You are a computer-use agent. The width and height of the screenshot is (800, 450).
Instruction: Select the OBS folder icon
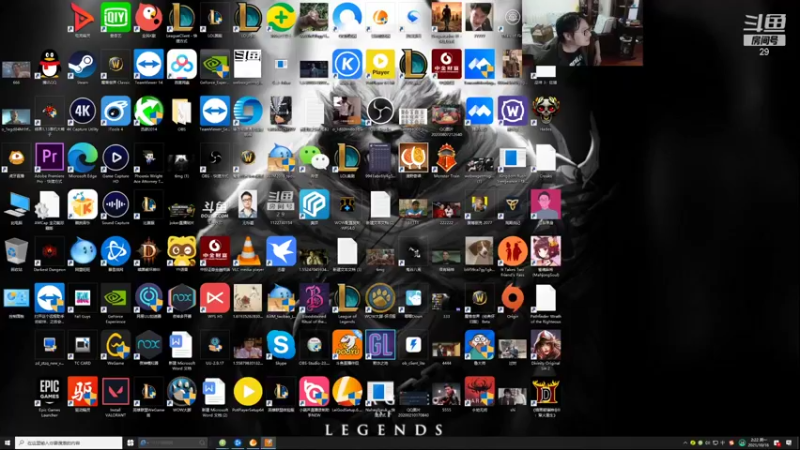point(182,113)
